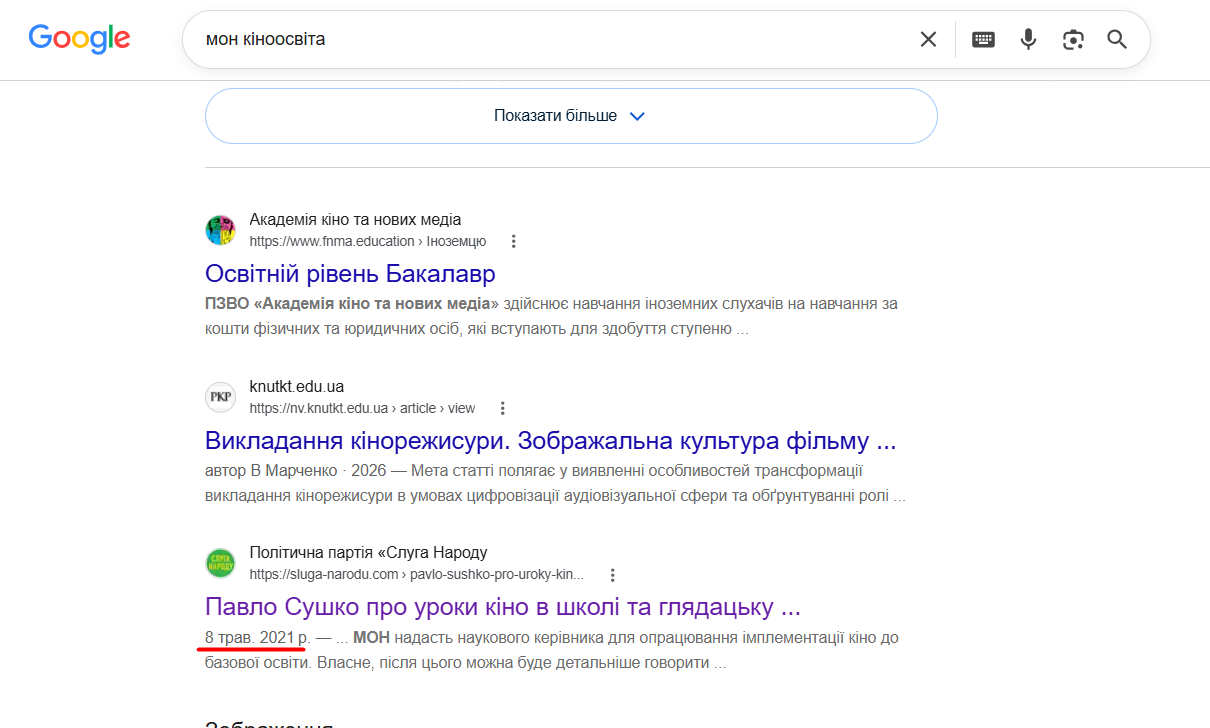Open search by image (Lens) icon
The image size is (1210, 728).
(x=1073, y=39)
